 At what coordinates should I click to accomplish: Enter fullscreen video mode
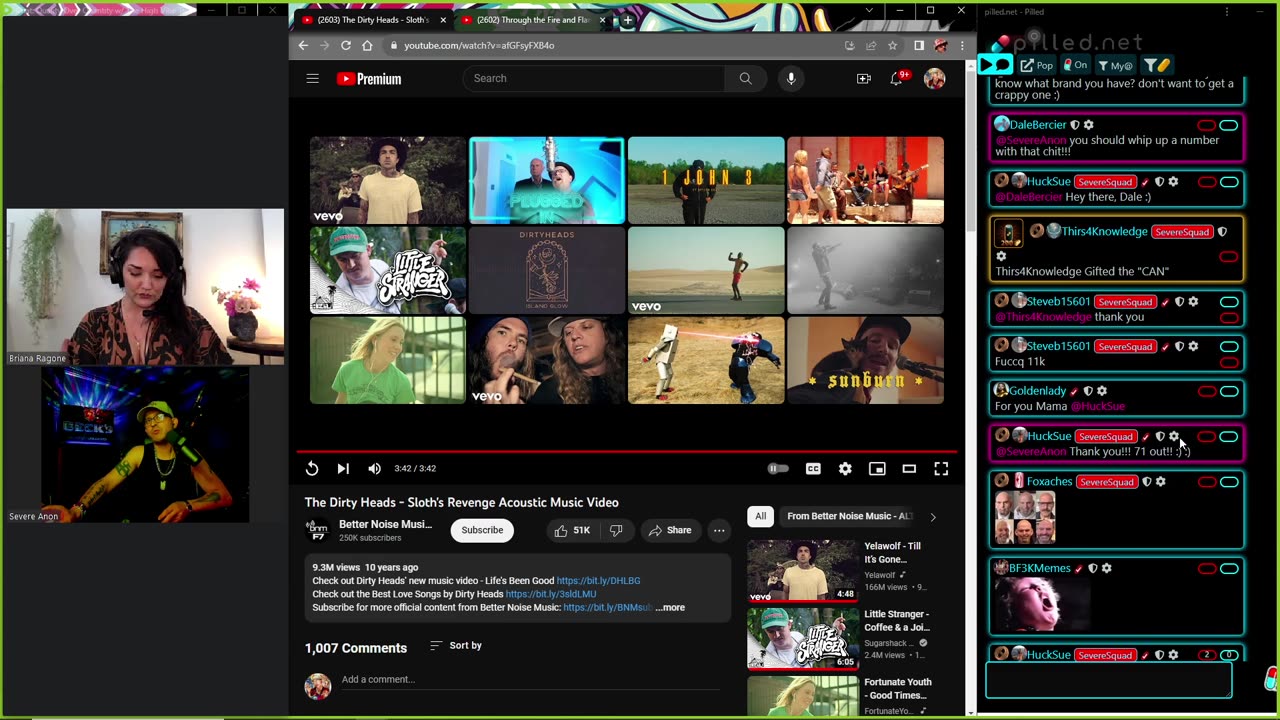(x=941, y=468)
